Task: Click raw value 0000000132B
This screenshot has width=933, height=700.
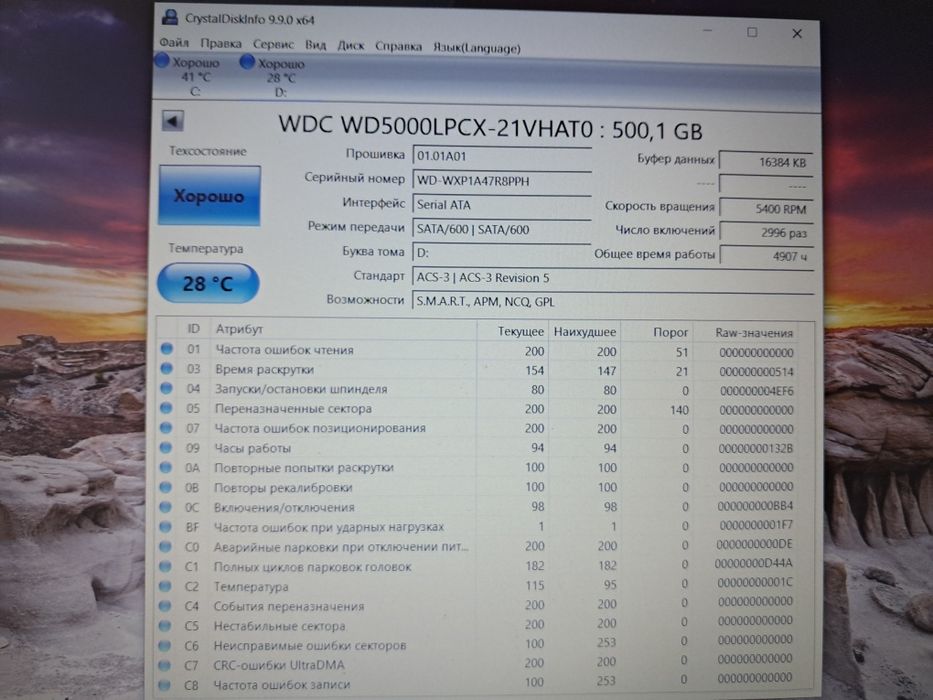Action: tap(756, 448)
